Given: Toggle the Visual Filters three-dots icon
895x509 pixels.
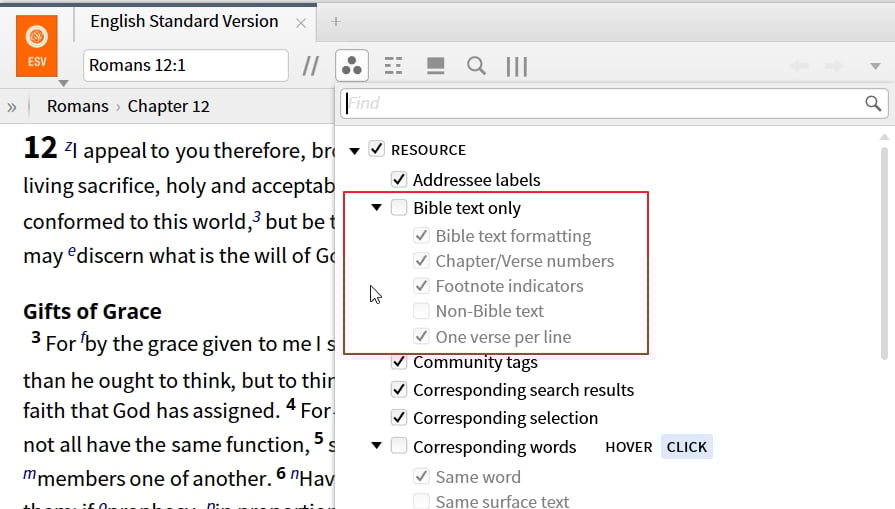Looking at the screenshot, I should [x=352, y=66].
